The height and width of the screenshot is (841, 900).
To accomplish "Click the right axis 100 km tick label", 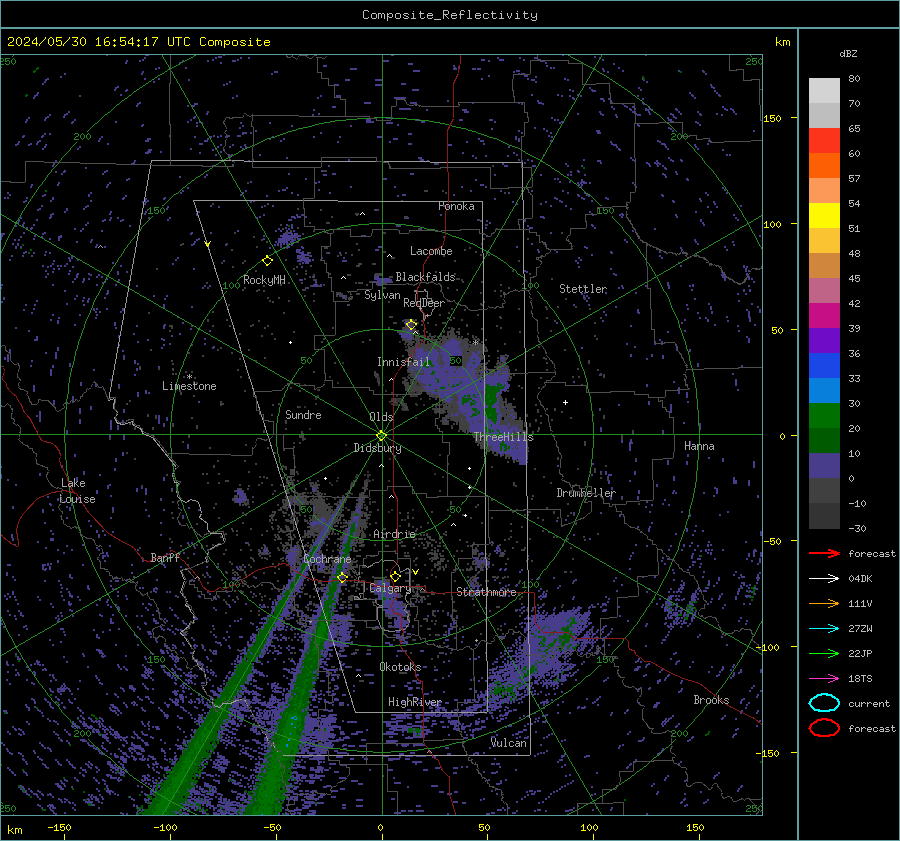I will 772,224.
